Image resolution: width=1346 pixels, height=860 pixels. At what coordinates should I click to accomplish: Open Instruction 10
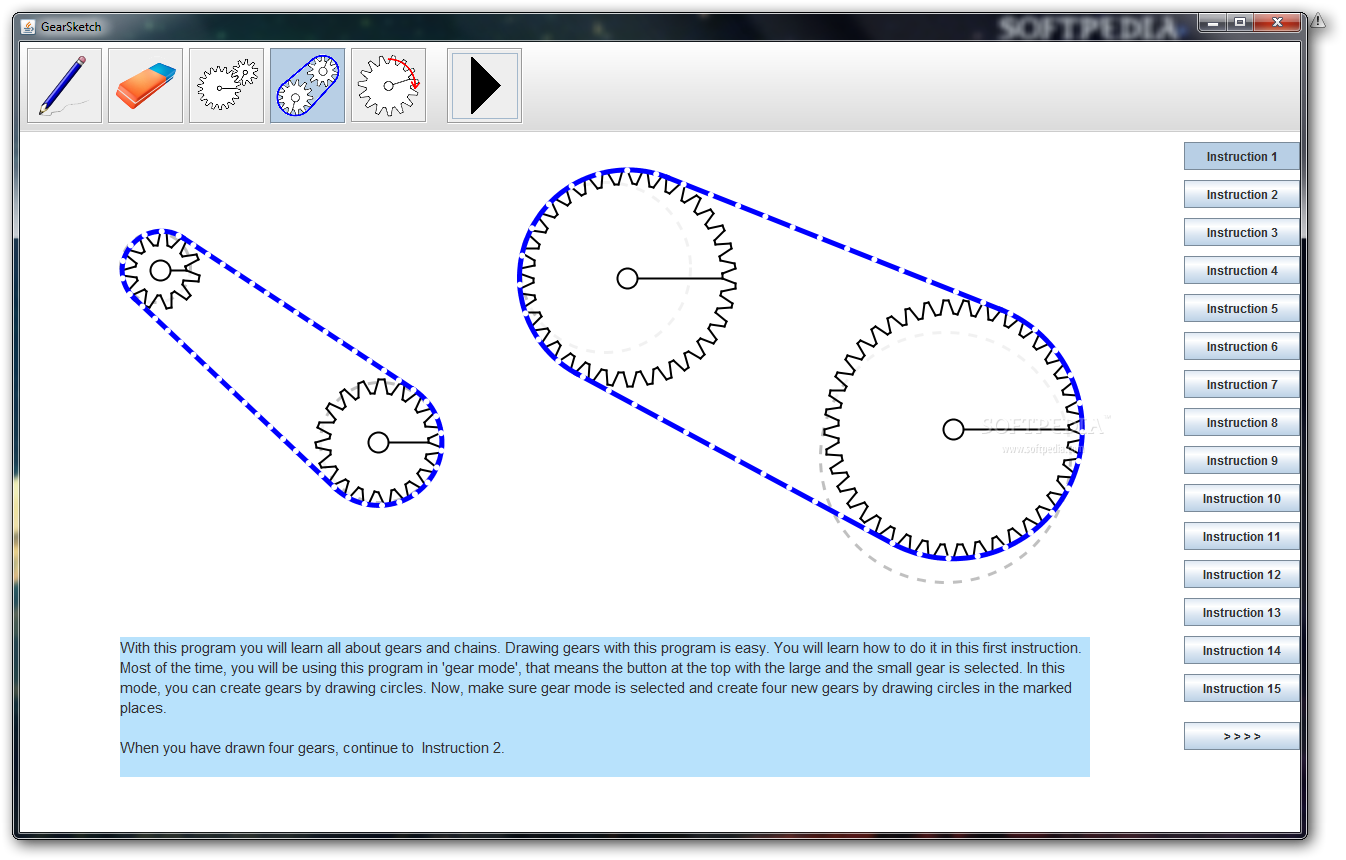point(1241,499)
